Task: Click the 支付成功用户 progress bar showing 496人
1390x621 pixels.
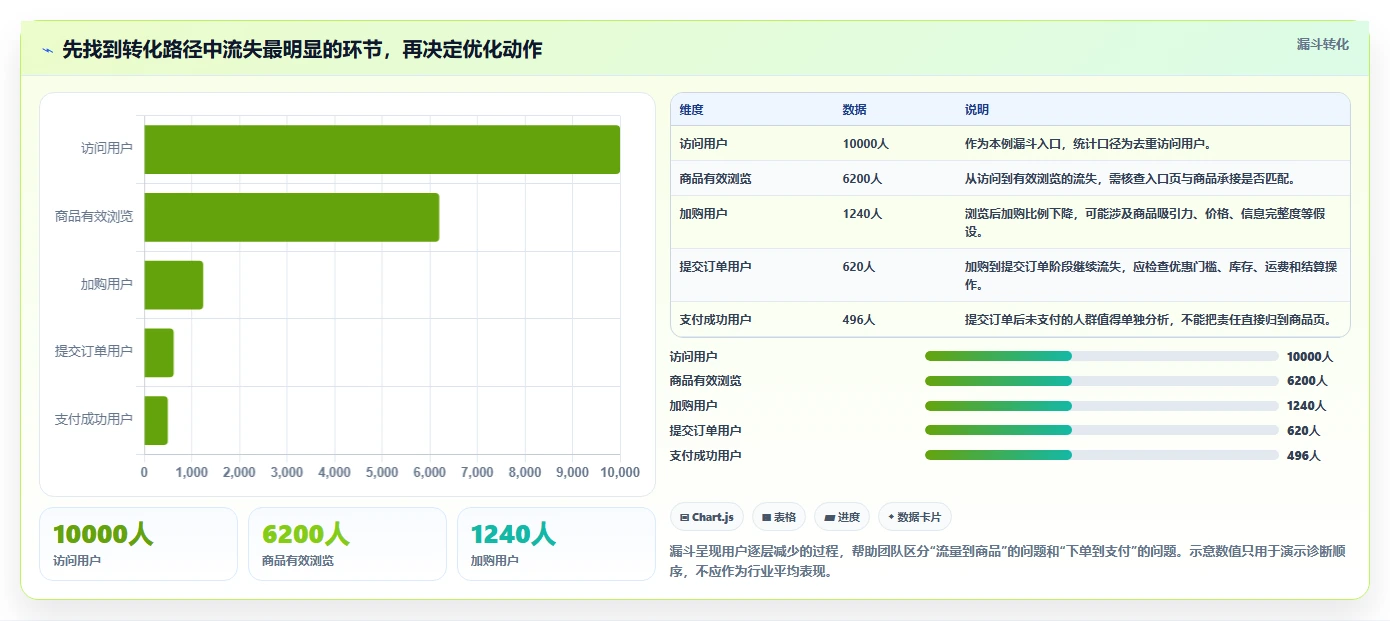Action: 1101,455
